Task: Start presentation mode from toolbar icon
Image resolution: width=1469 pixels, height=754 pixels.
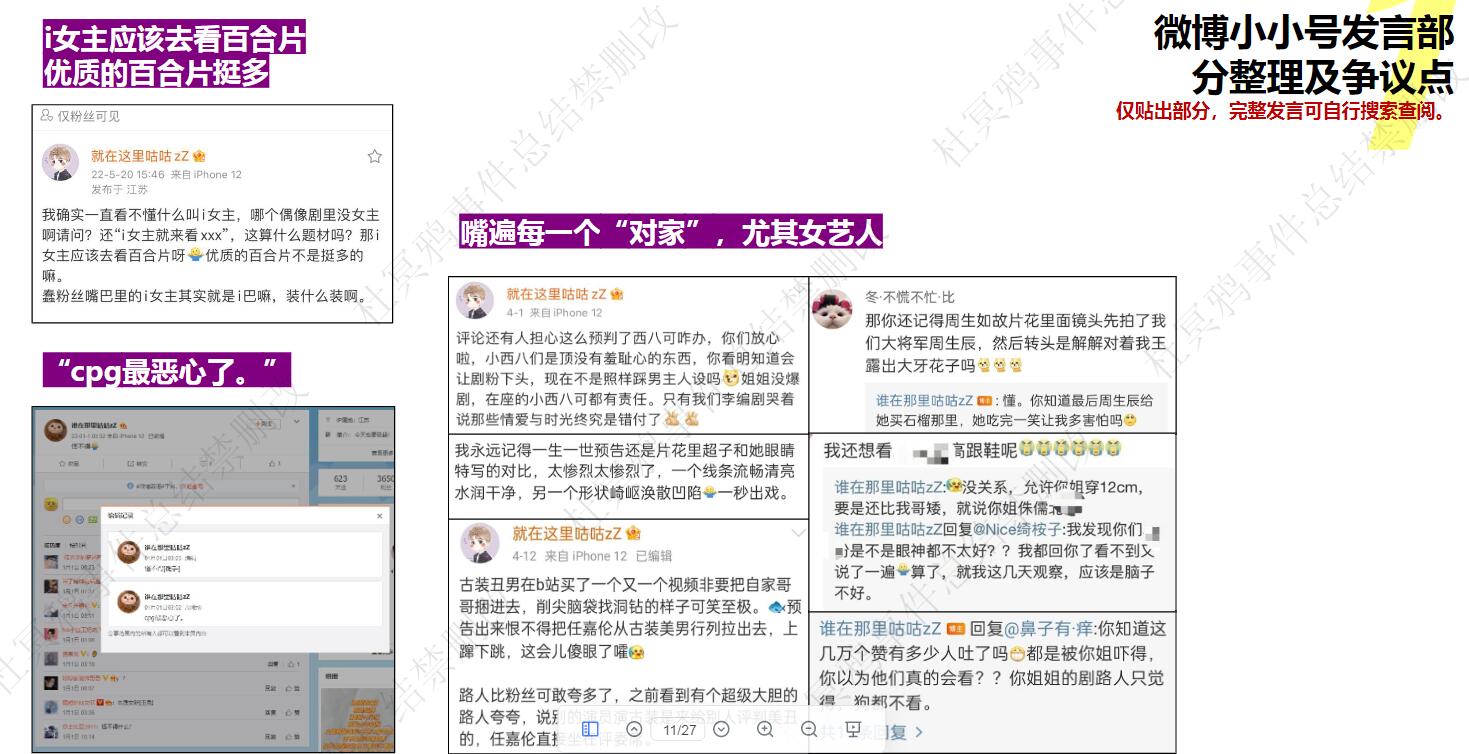Action: point(853,729)
